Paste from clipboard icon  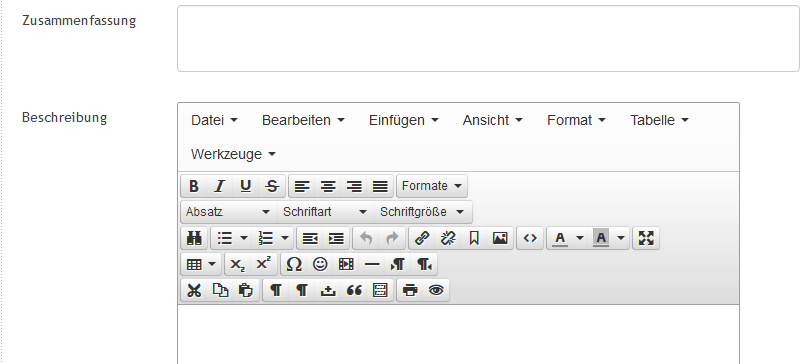point(246,290)
